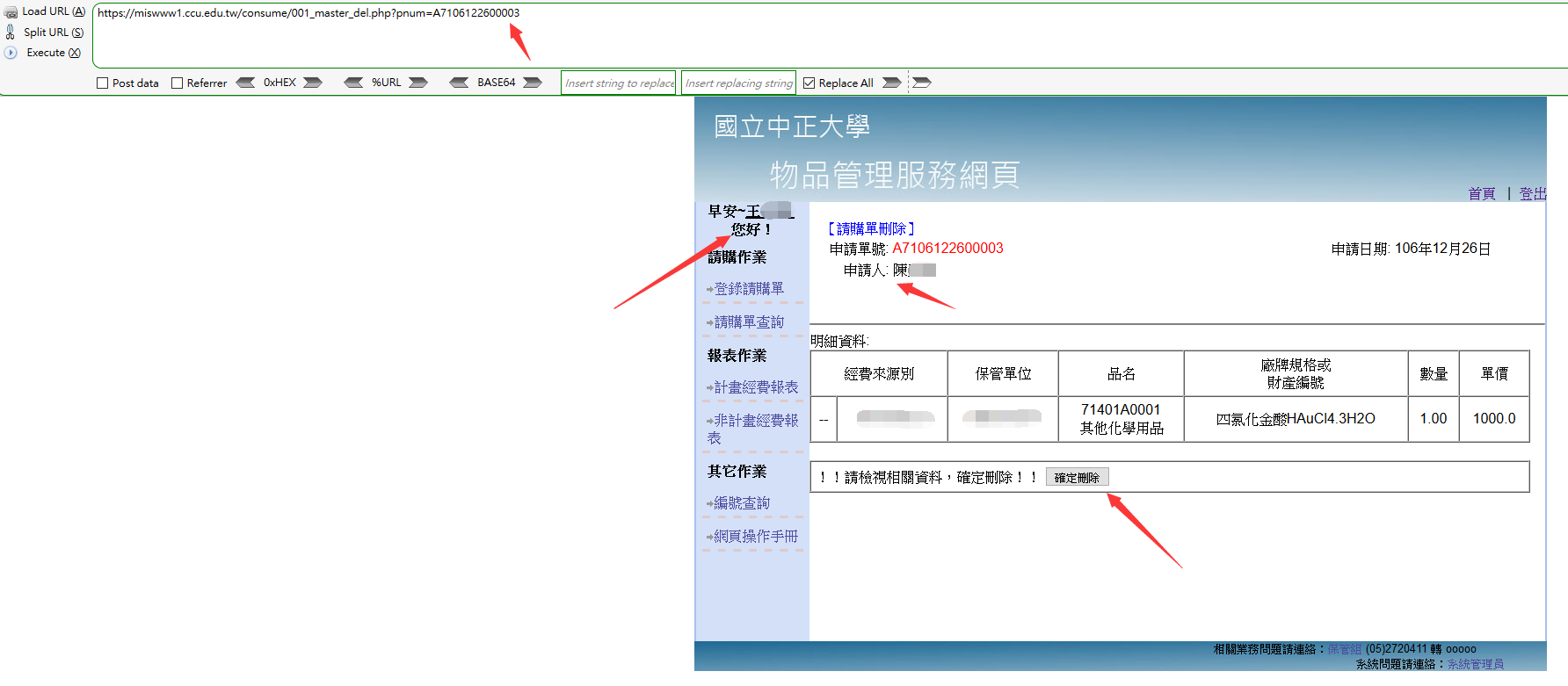
Task: Click the 0xHEX label
Action: tap(279, 83)
